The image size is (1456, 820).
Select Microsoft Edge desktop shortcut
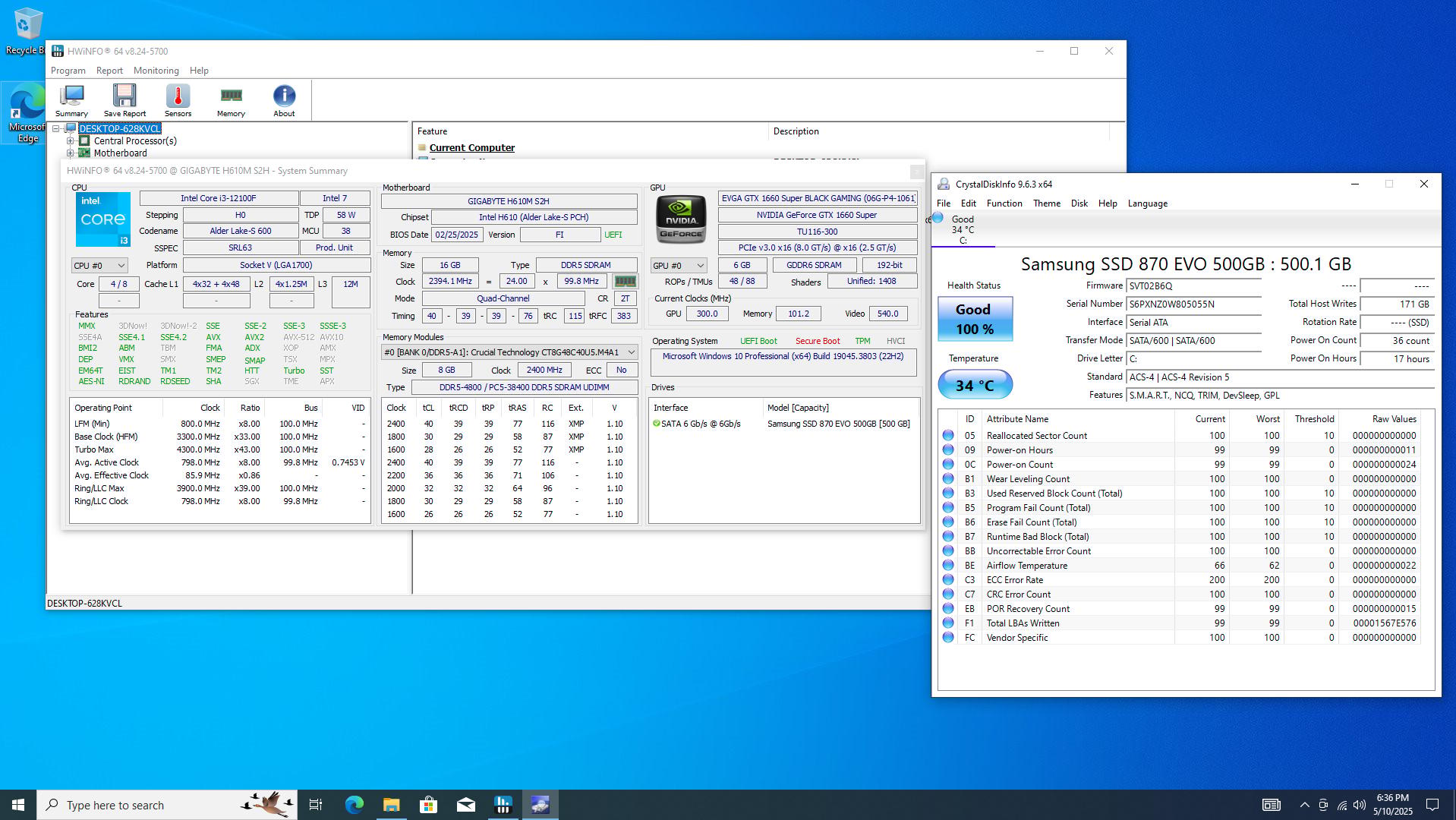26,114
